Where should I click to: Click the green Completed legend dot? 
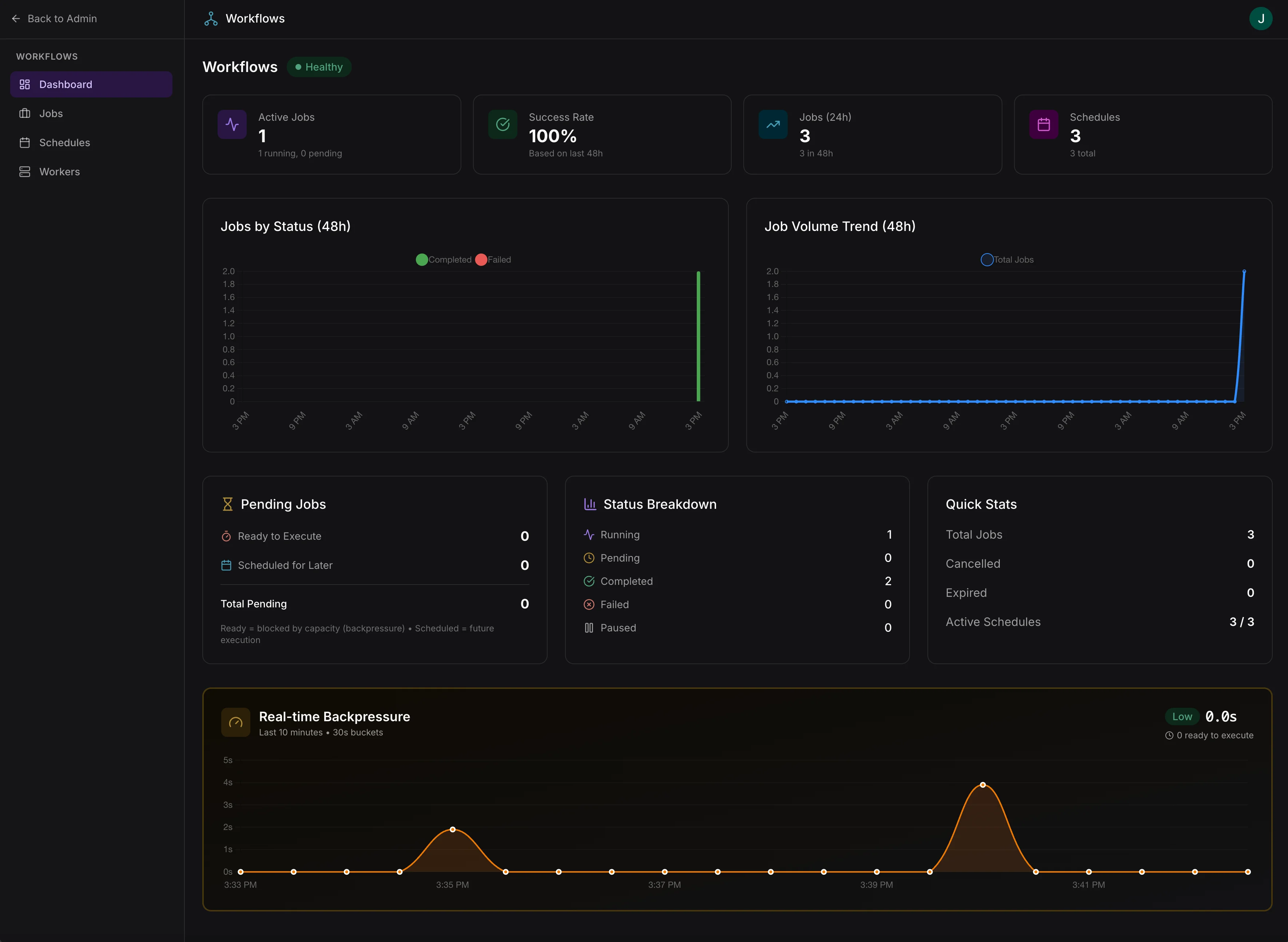pos(422,259)
